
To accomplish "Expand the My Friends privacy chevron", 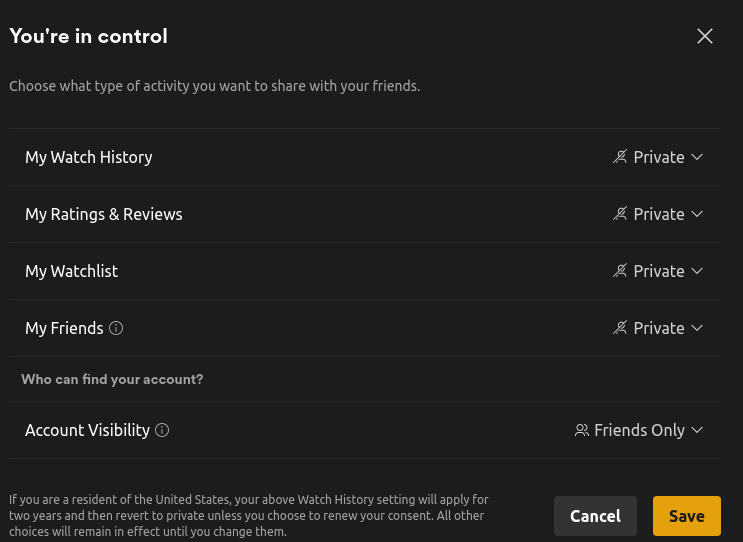I will 697,328.
